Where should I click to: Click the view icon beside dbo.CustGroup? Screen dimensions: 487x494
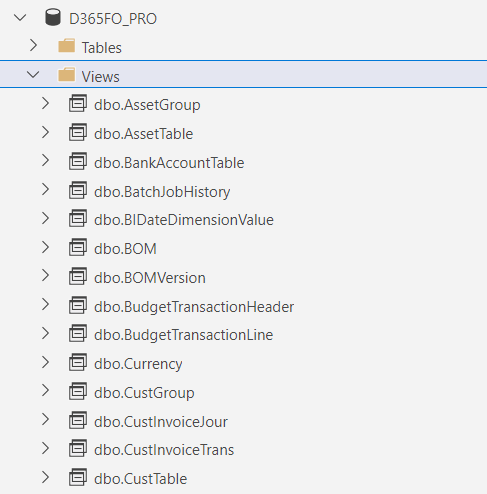point(78,391)
